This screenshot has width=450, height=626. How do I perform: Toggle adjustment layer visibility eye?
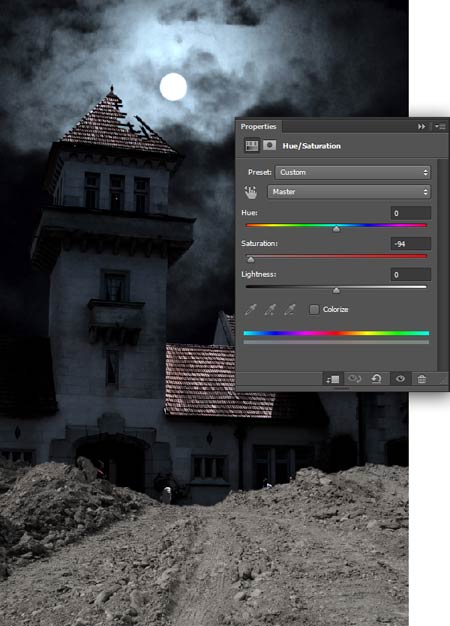[400, 378]
